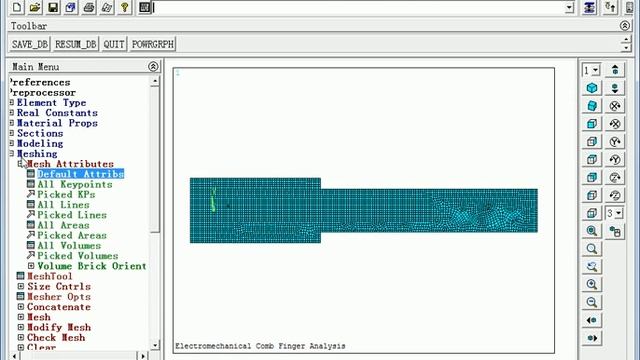The image size is (640, 360).
Task: Rotate model about -Z axis
Action: click(615, 195)
